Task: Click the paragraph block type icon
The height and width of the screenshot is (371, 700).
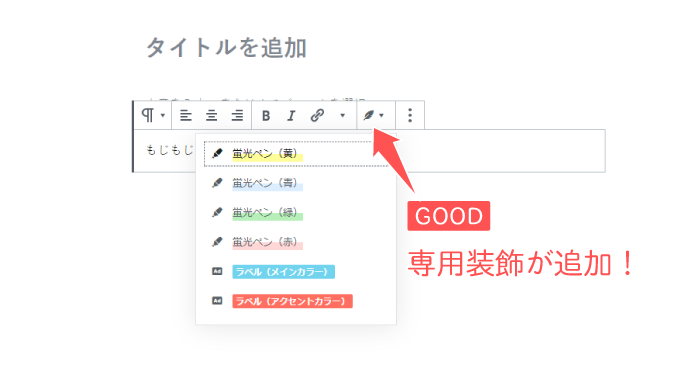Action: point(147,115)
